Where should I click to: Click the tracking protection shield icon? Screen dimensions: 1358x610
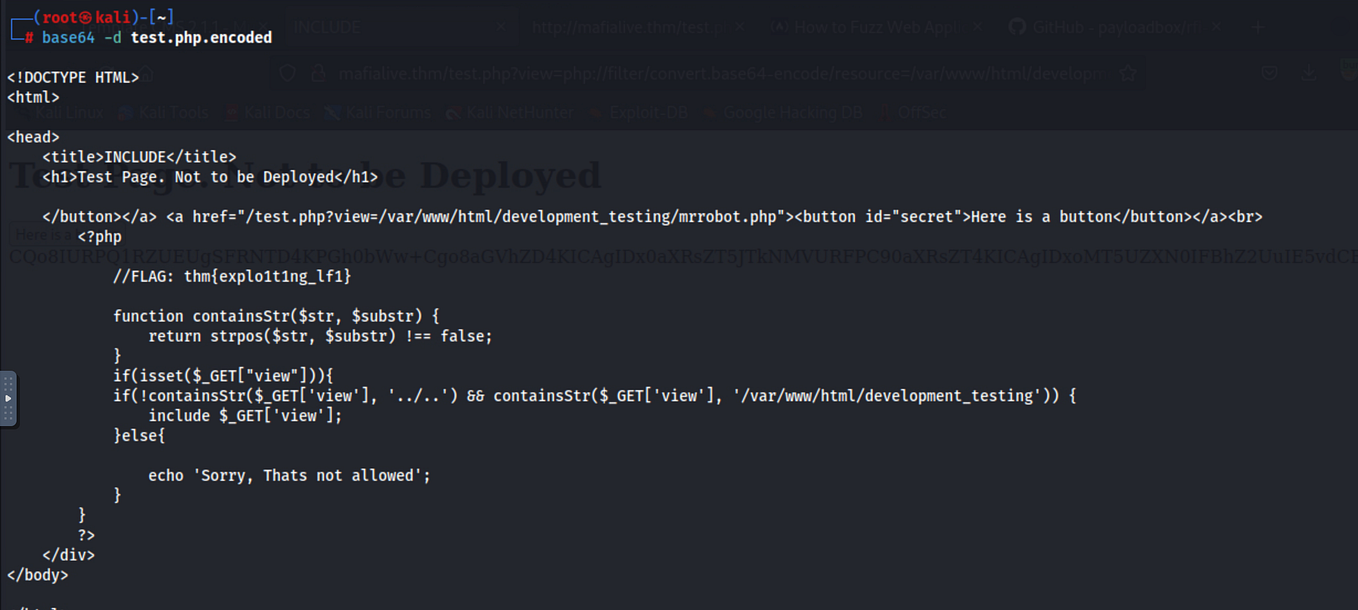coord(287,72)
